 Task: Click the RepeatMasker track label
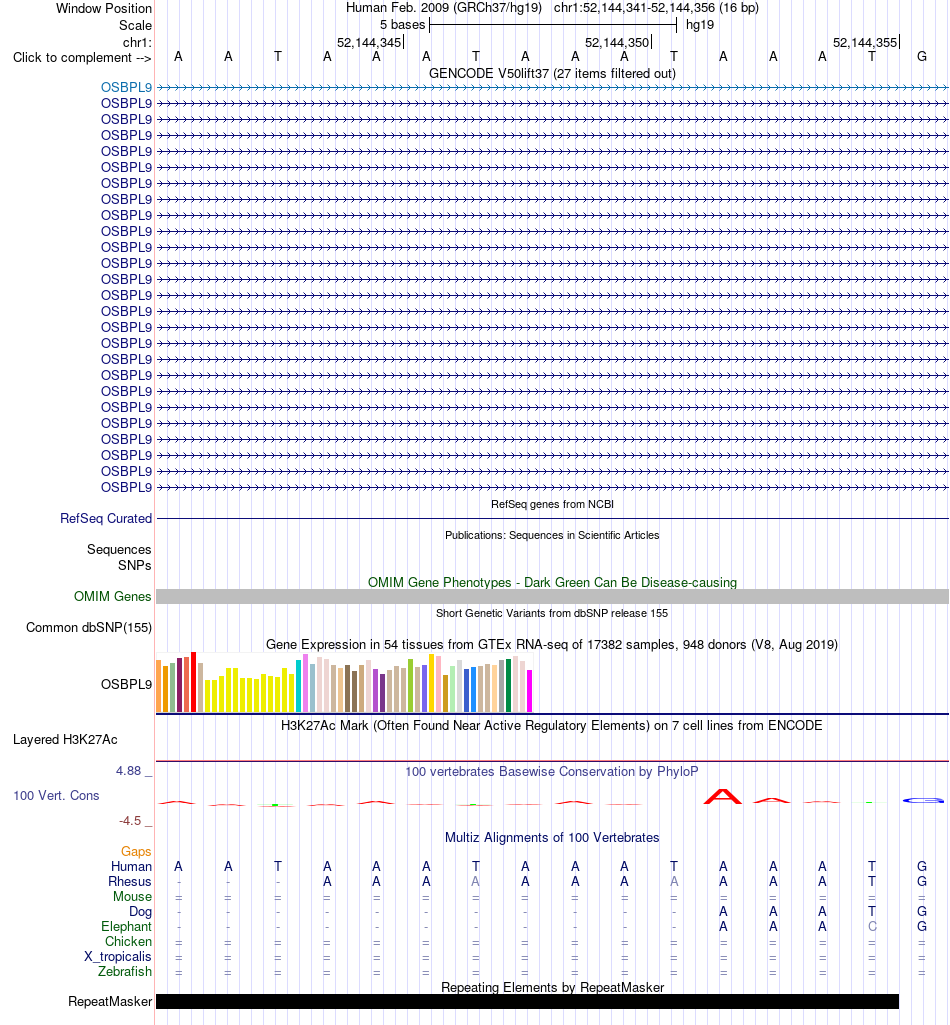pyautogui.click(x=110, y=1001)
